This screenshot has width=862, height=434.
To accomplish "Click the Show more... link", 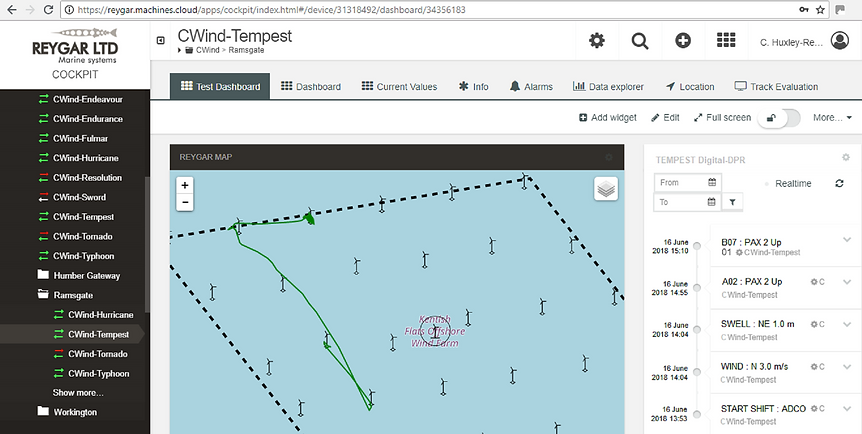I will click(x=78, y=393).
